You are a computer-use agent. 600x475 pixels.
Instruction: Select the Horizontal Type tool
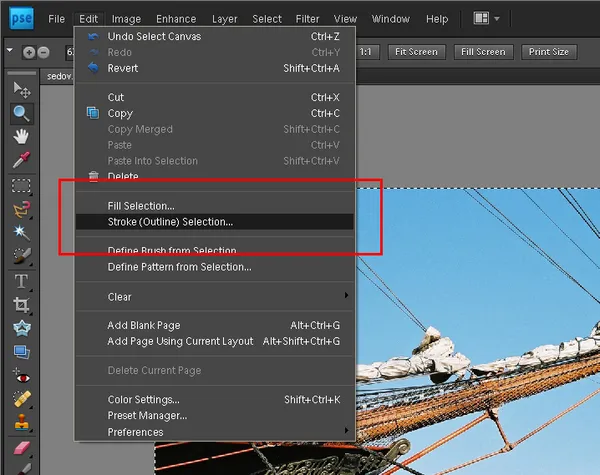21,281
